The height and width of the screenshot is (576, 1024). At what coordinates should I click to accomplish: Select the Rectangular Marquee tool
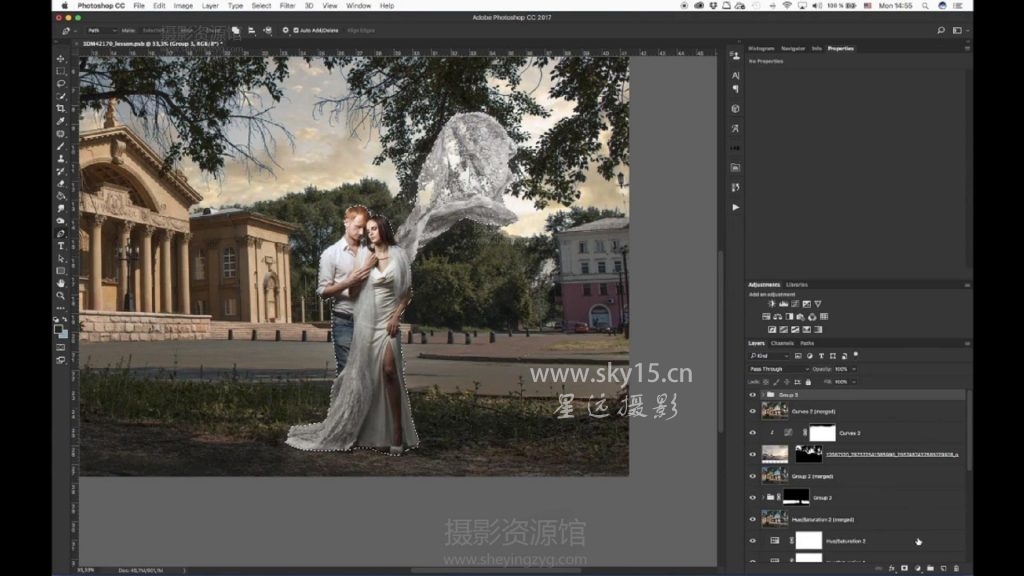(x=61, y=71)
